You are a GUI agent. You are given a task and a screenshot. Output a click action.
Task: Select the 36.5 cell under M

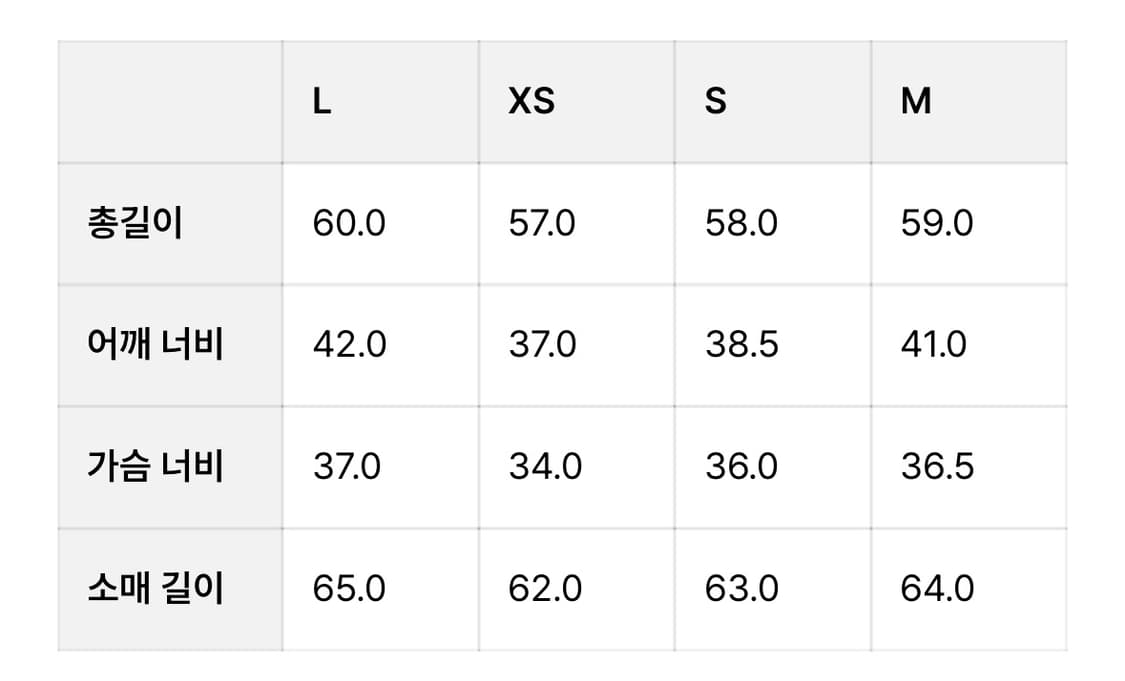pyautogui.click(x=937, y=467)
